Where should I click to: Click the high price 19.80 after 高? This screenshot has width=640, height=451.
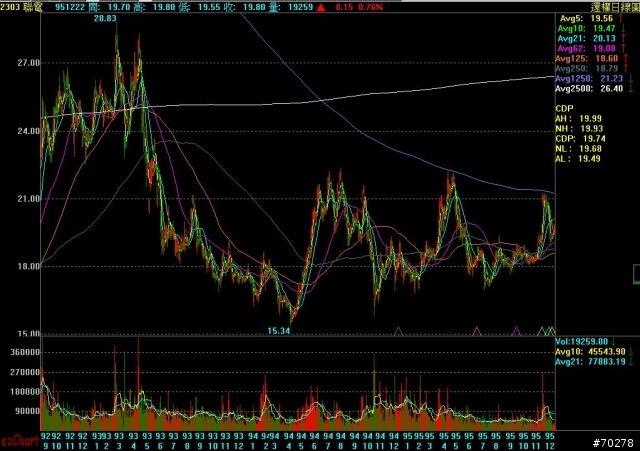(164, 7)
